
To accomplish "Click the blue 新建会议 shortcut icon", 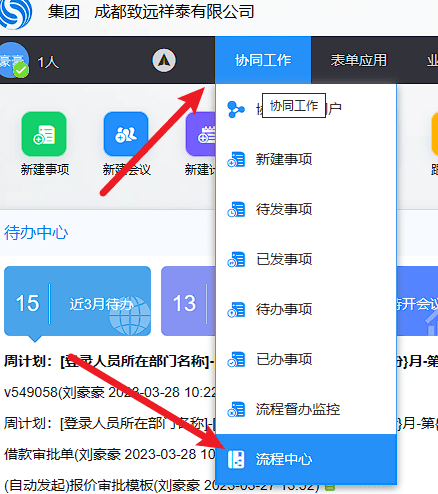I will click(126, 134).
